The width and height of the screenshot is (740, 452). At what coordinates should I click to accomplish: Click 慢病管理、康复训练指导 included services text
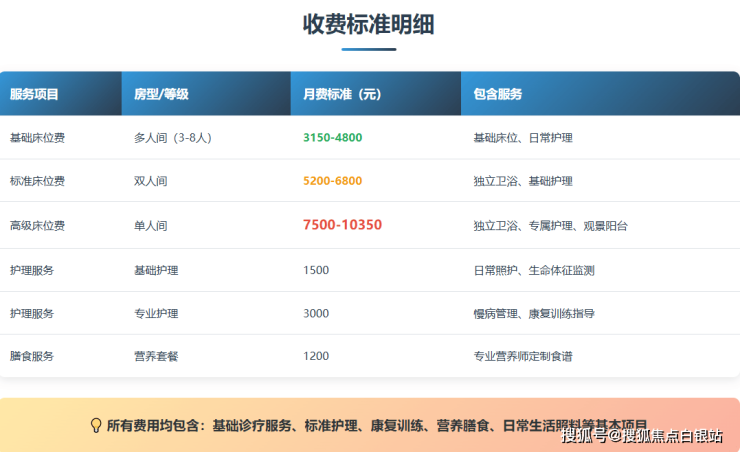(534, 313)
